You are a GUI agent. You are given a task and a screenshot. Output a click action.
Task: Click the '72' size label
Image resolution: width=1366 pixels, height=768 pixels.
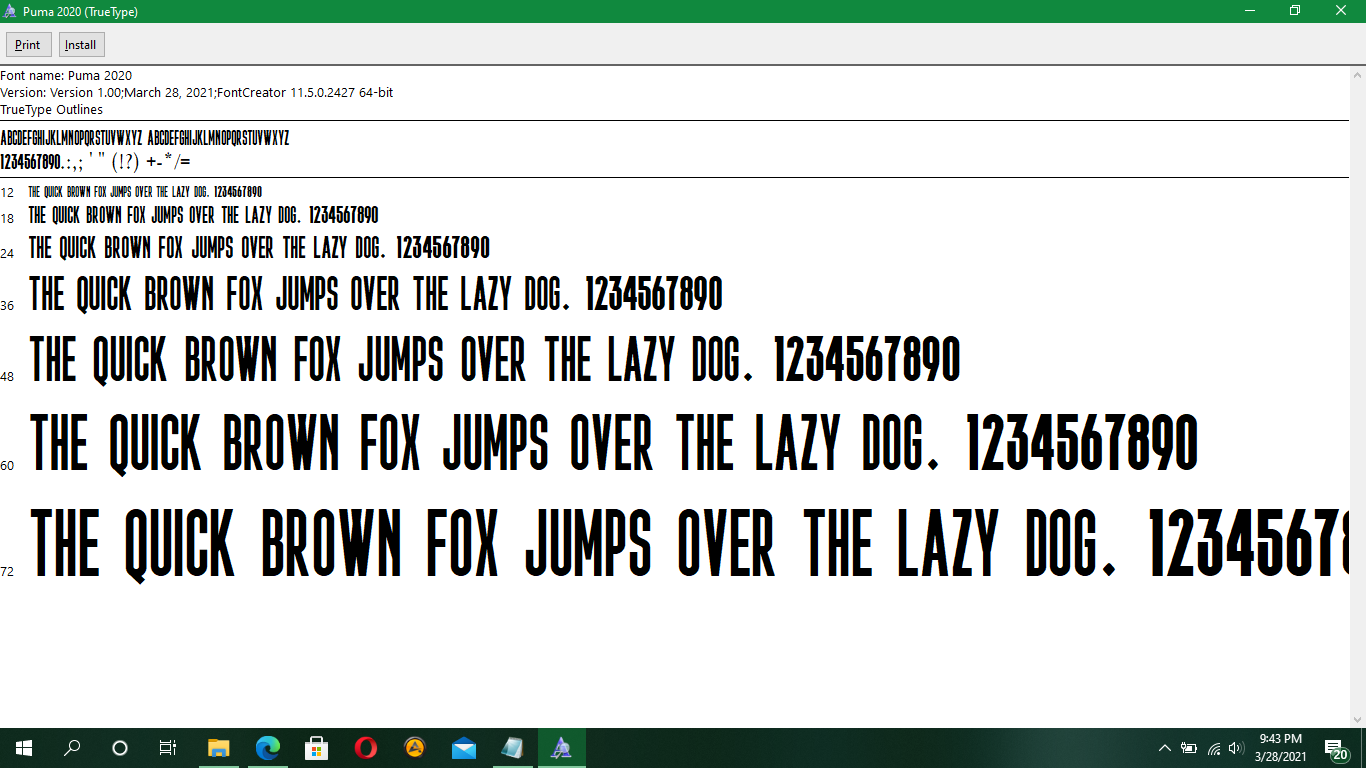[x=7, y=571]
